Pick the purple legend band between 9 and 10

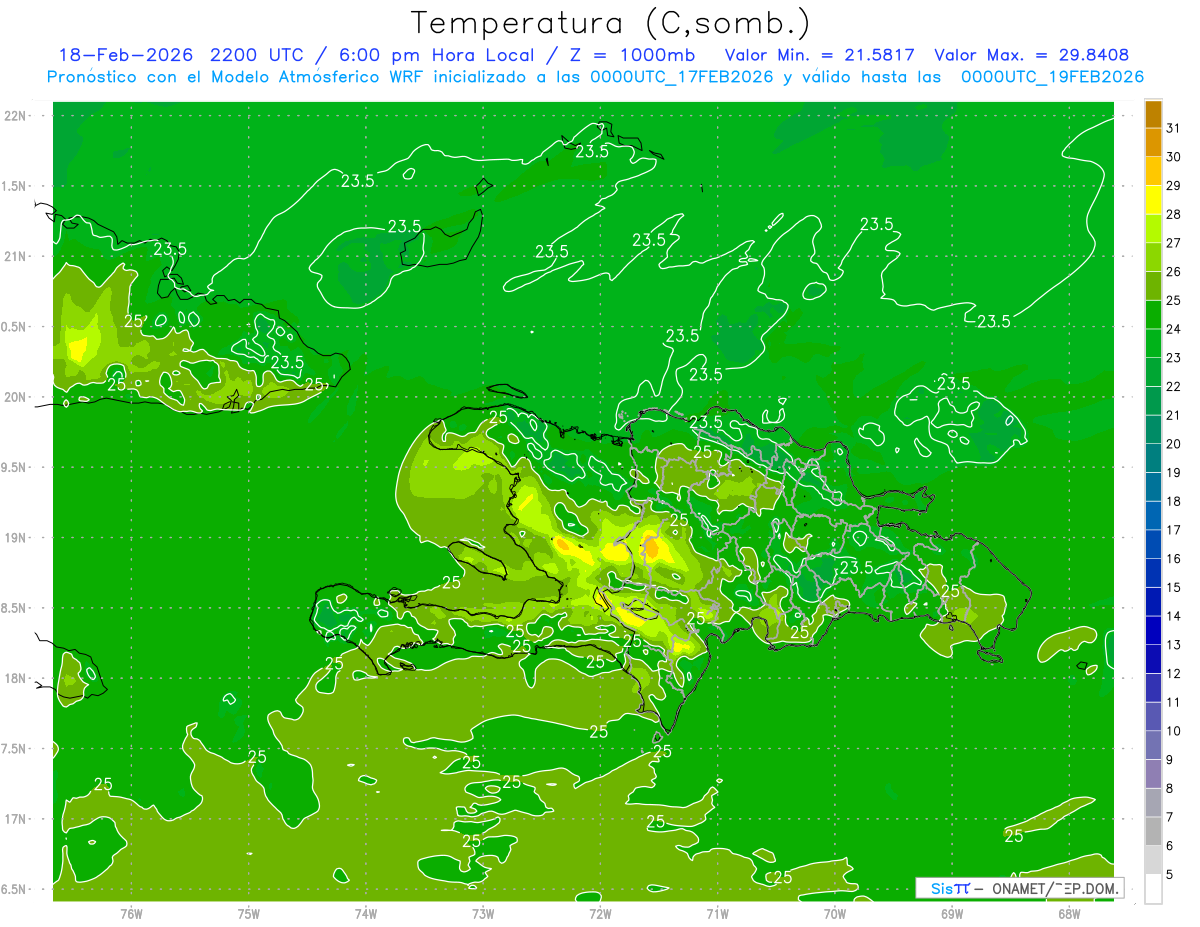pos(1153,745)
